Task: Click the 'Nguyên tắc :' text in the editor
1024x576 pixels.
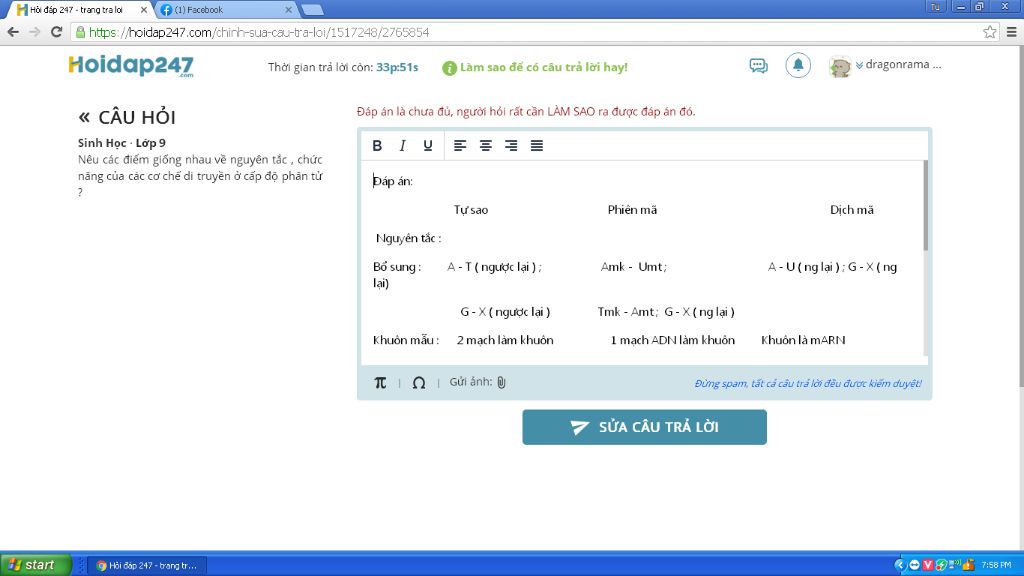Action: pos(409,238)
